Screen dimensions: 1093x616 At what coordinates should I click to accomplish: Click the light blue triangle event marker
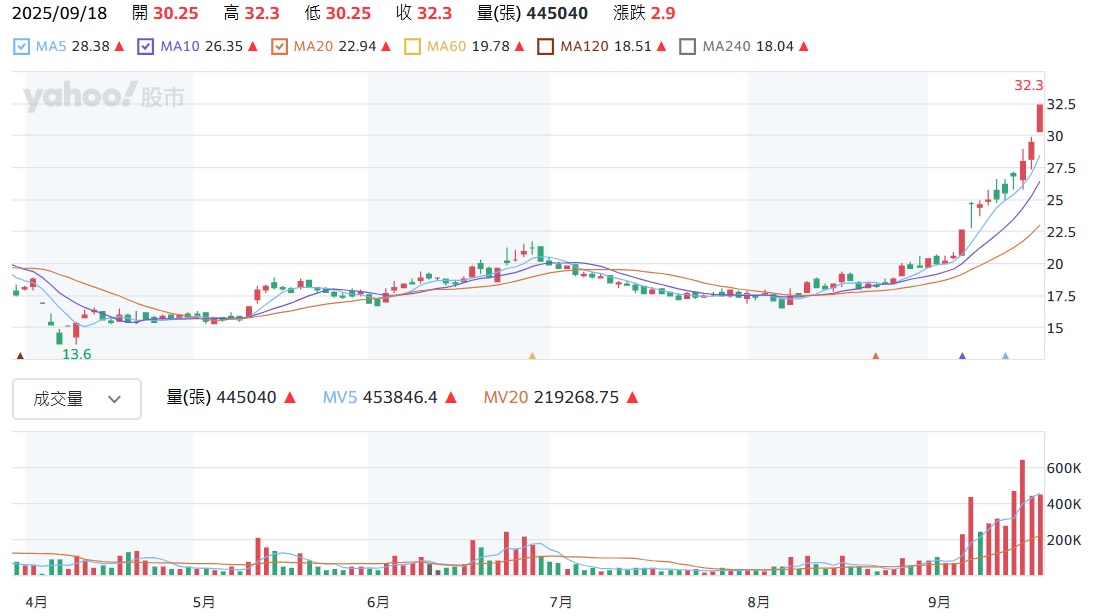click(x=1005, y=355)
